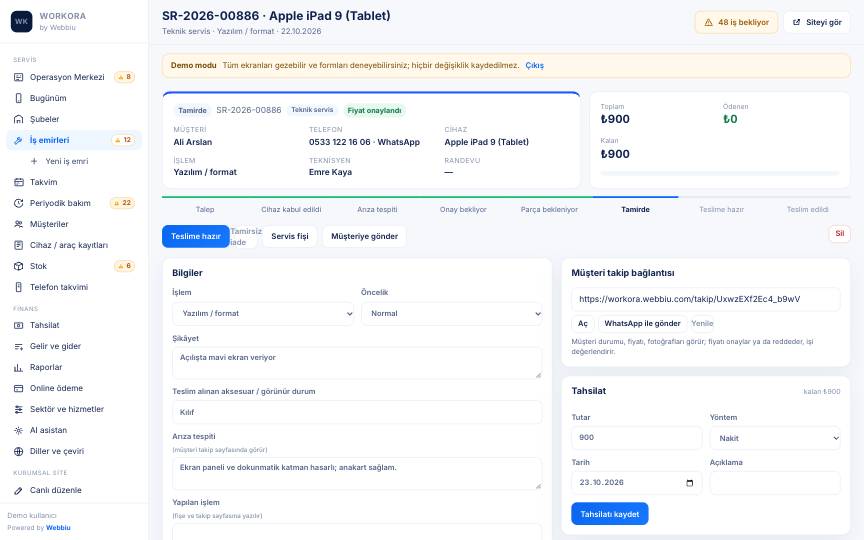Click the Tahsilatı kaydet button
The image size is (864, 540).
[x=609, y=514]
